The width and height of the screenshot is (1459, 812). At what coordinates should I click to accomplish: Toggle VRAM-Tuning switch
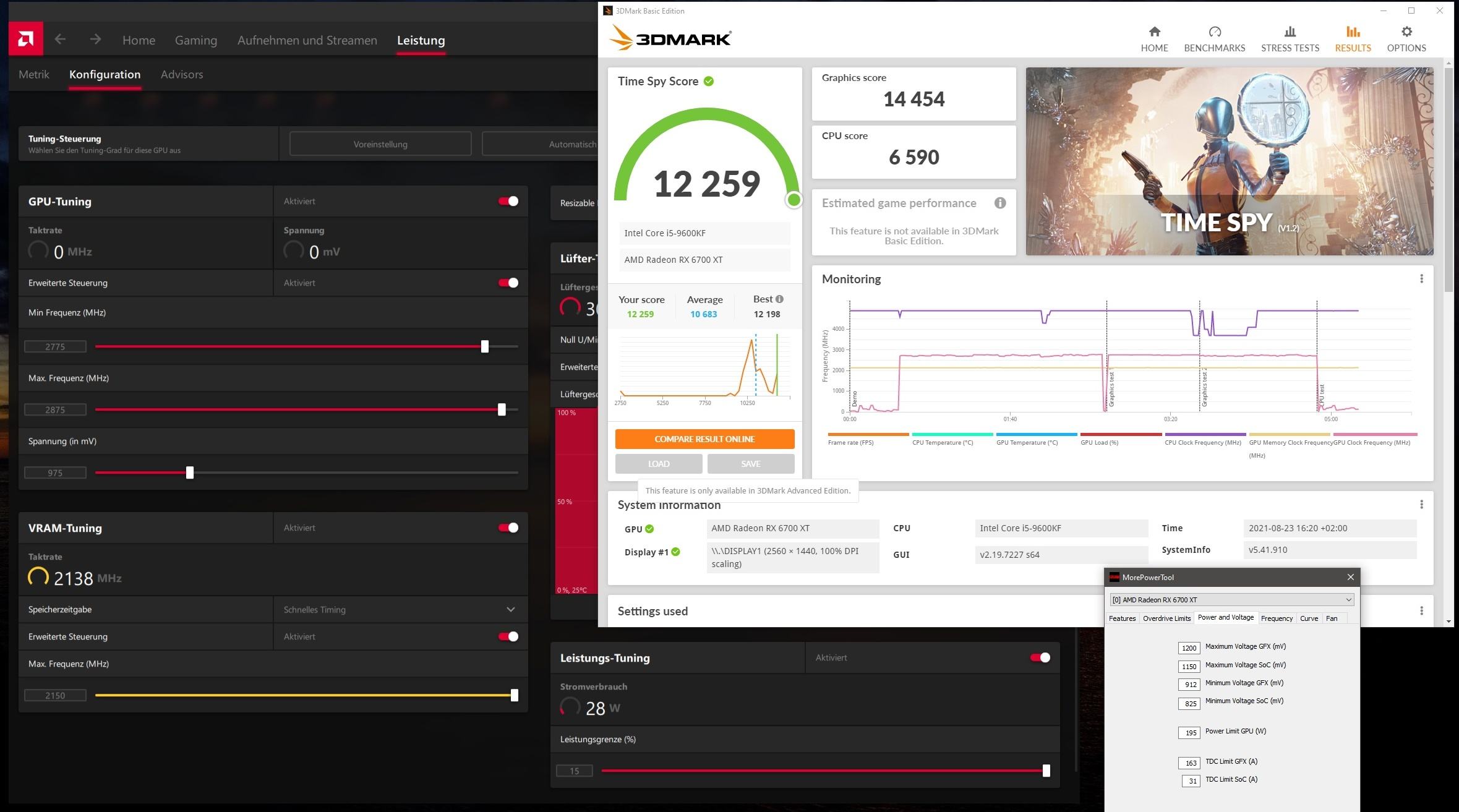click(508, 528)
